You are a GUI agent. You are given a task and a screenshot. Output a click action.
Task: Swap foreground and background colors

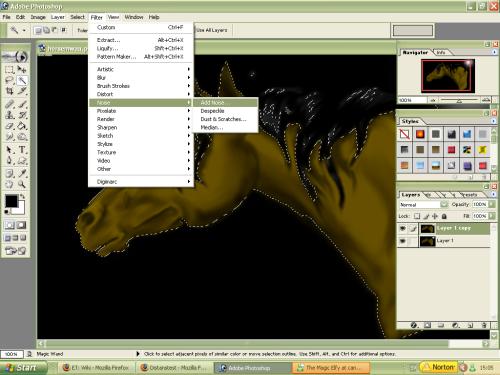click(22, 197)
